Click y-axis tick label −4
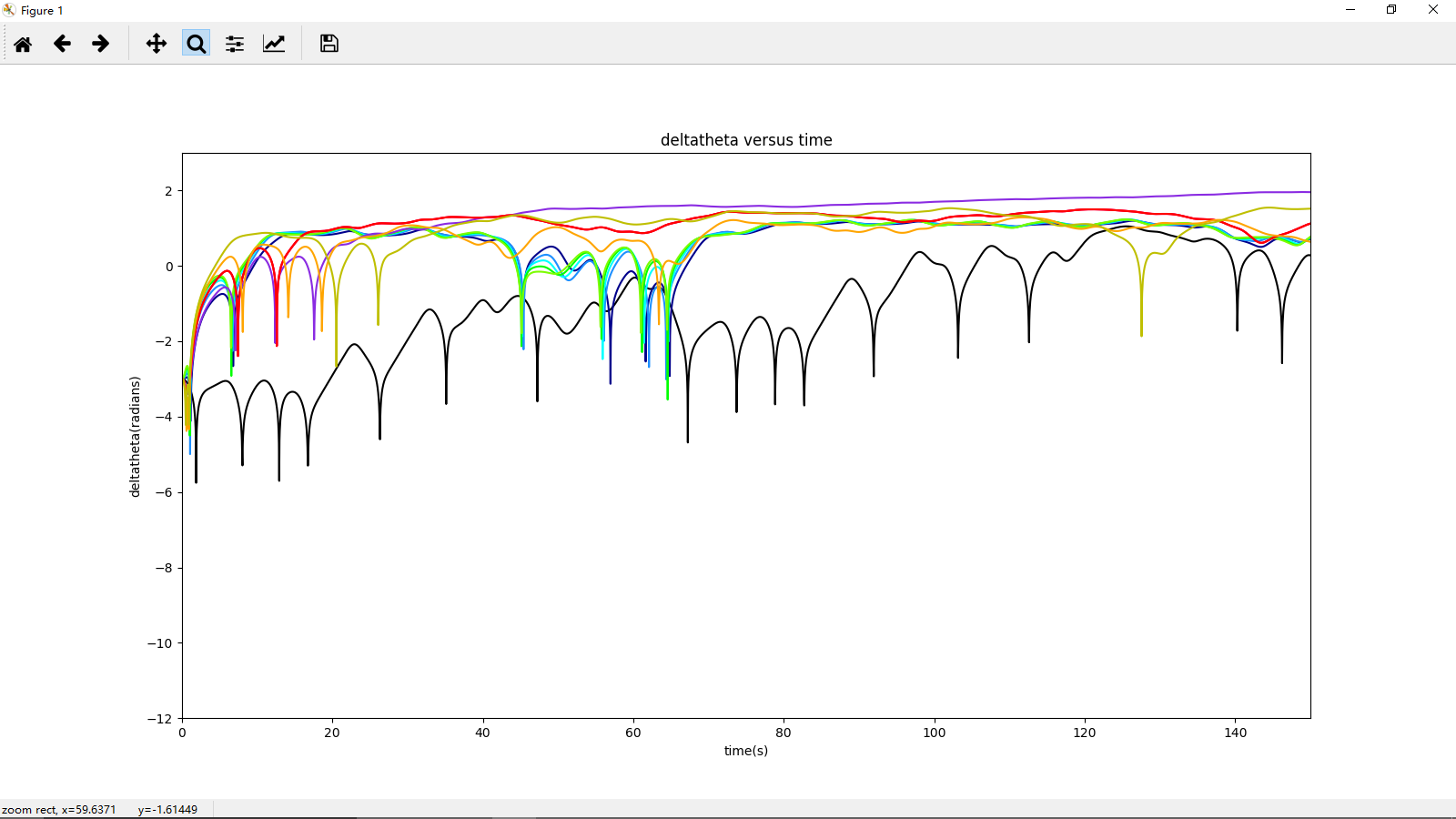1456x819 pixels. tap(164, 418)
